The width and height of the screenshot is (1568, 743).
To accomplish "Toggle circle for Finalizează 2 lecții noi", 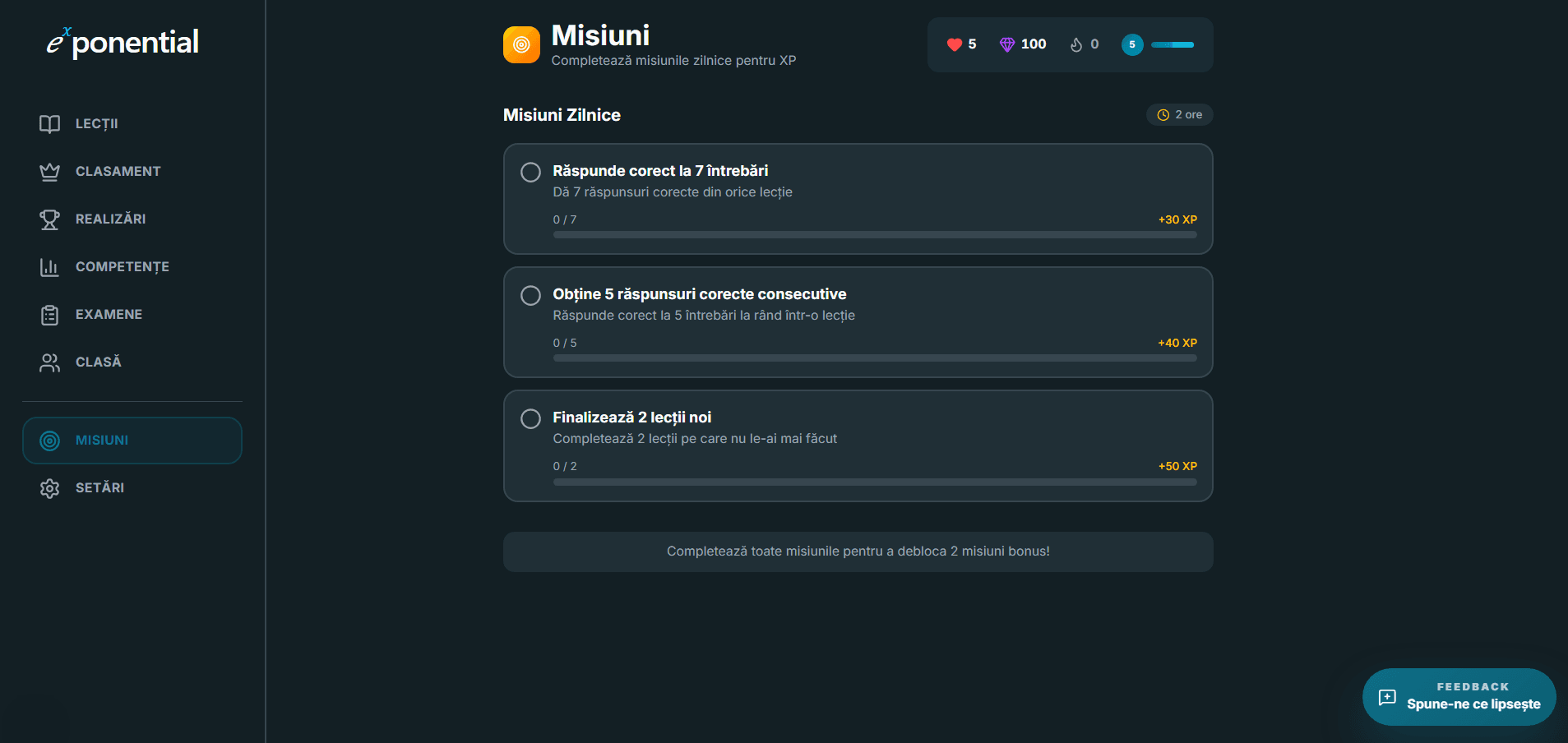I will (x=530, y=418).
